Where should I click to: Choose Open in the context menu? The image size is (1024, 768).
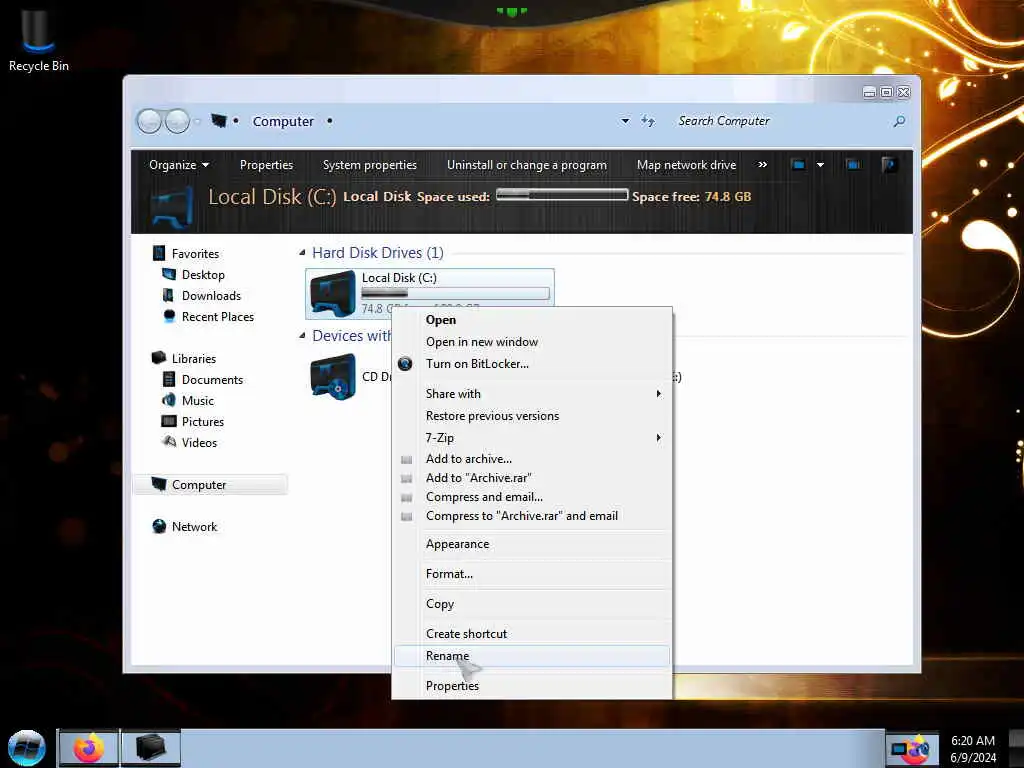[x=532, y=320]
